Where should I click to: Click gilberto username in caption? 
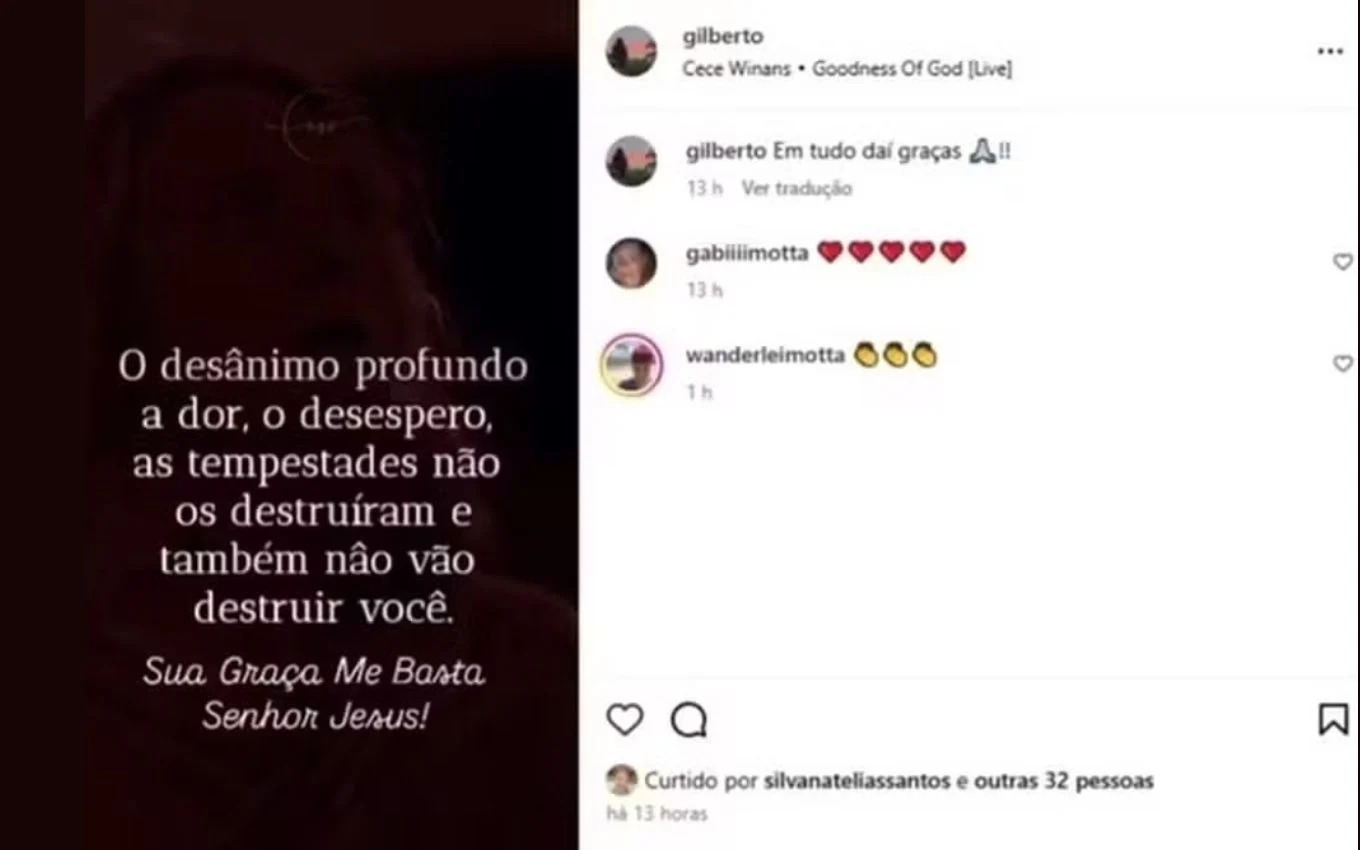click(x=727, y=152)
